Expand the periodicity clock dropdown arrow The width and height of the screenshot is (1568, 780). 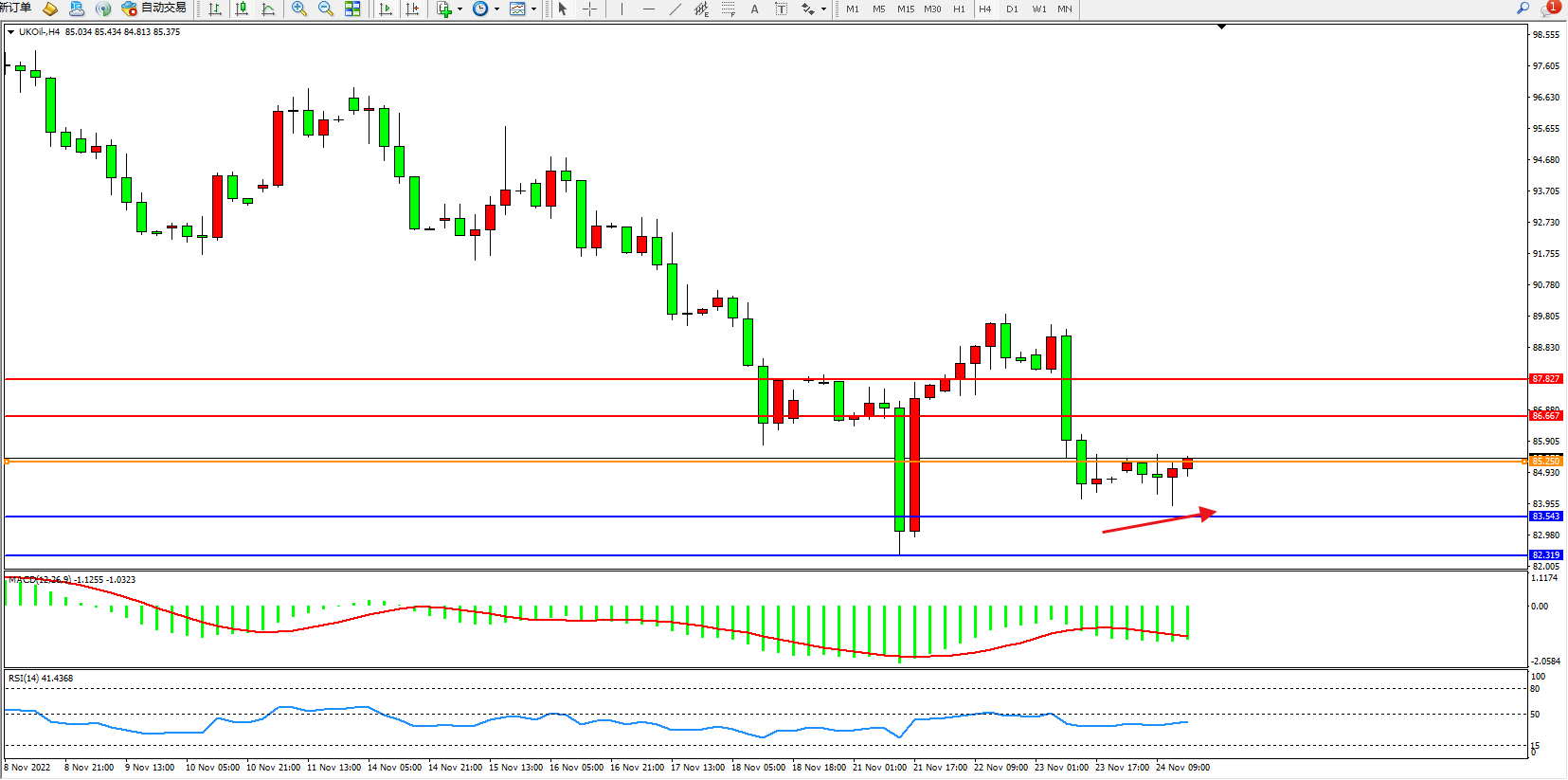496,9
